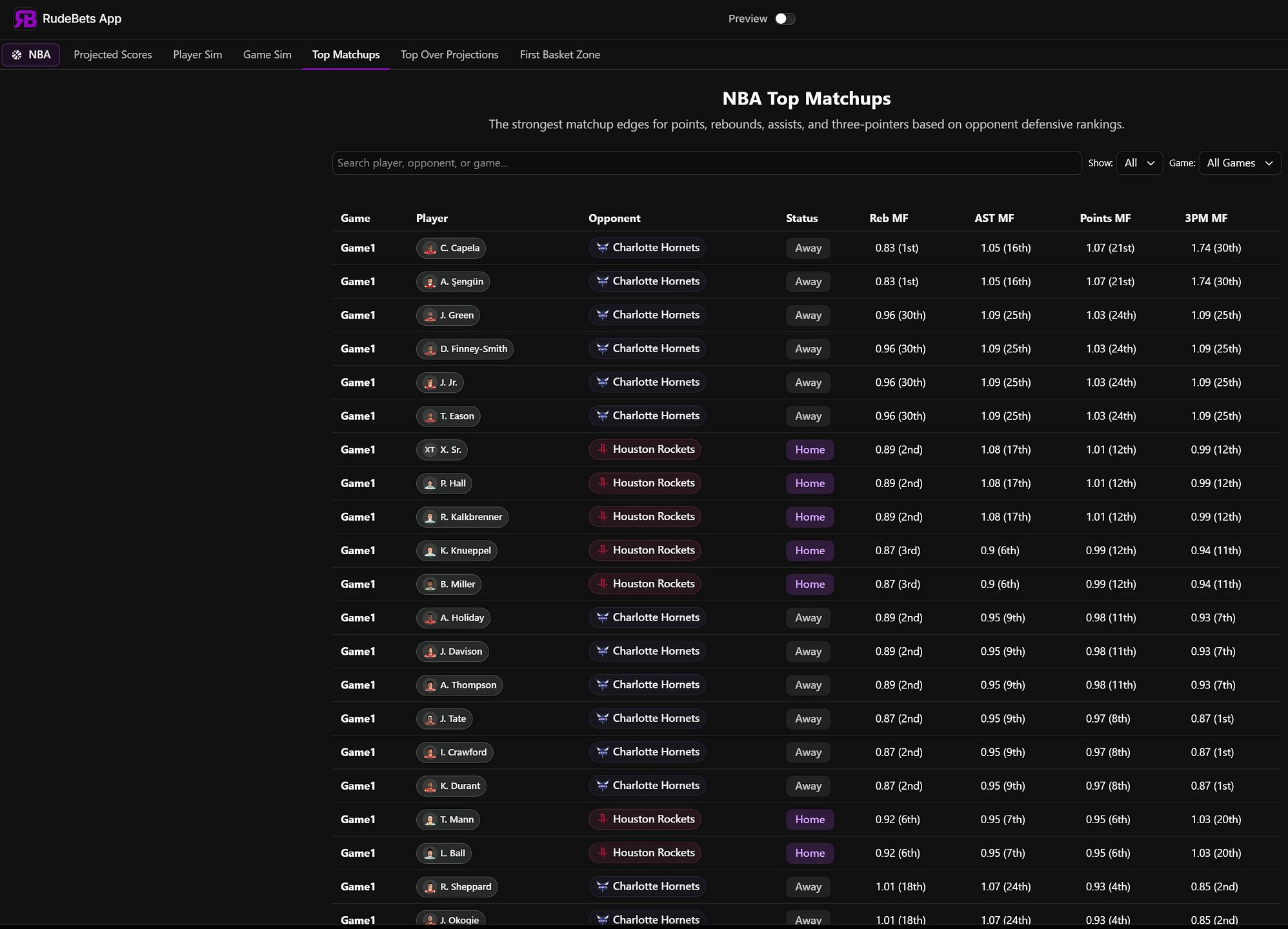The height and width of the screenshot is (929, 1288).
Task: Click the J. Tate player chip
Action: click(x=445, y=719)
